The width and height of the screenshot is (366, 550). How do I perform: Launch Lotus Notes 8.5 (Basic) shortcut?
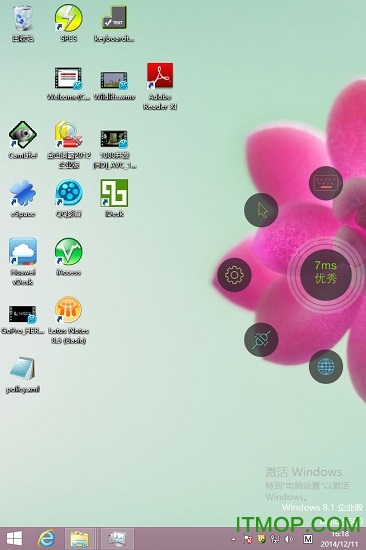68,320
